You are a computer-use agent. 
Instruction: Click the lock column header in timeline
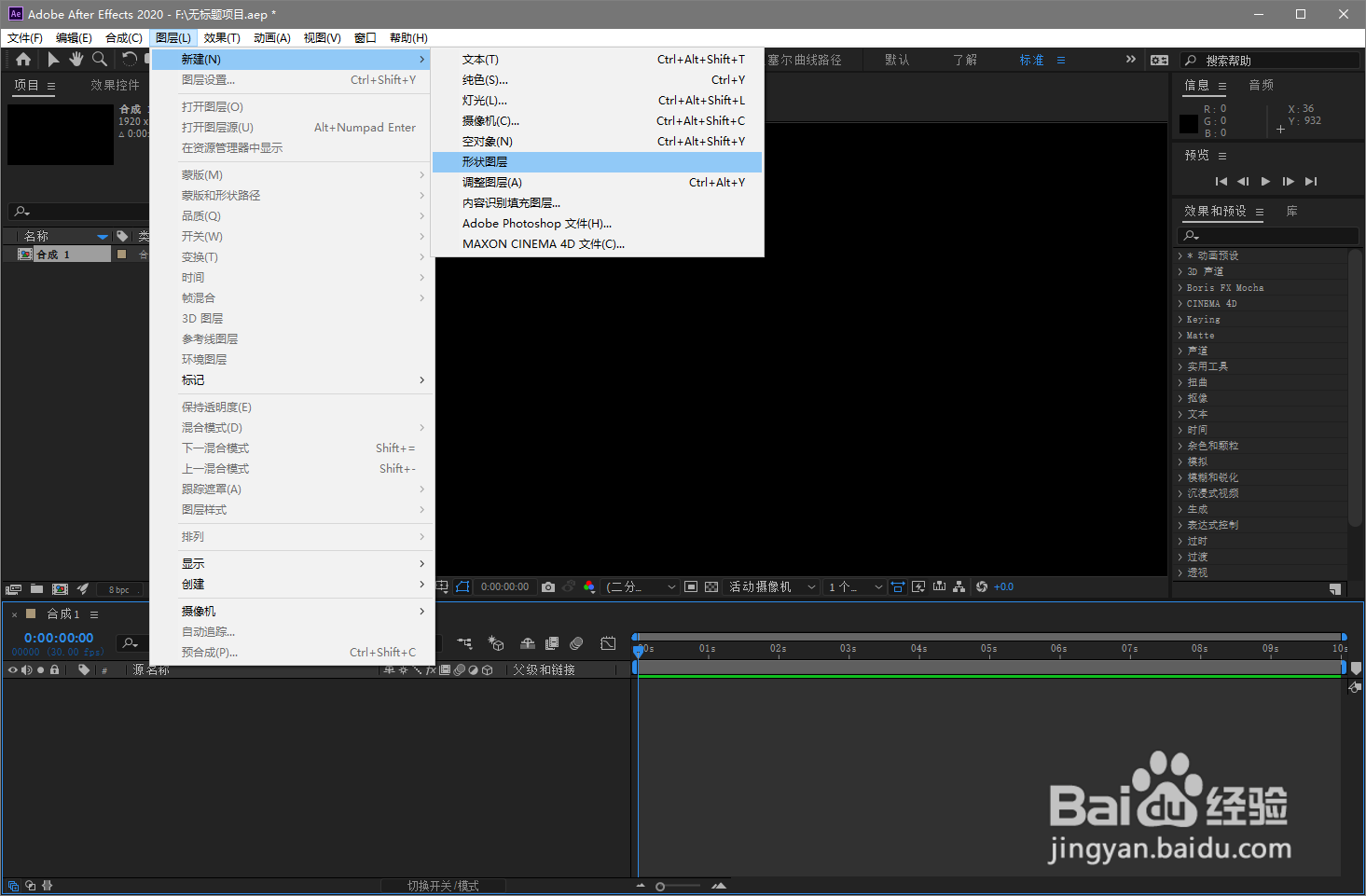[55, 669]
